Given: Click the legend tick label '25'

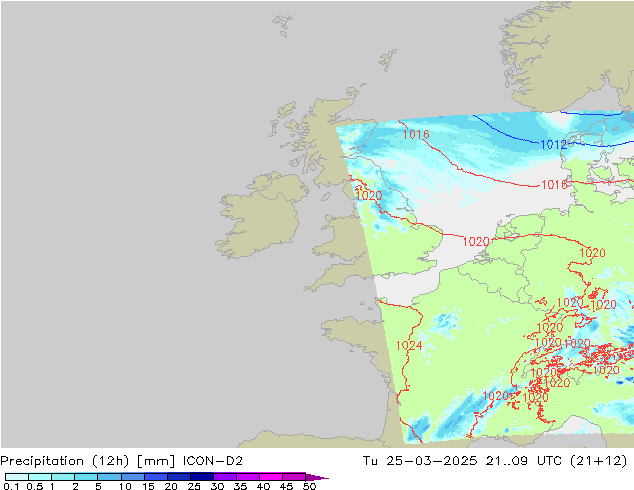Looking at the screenshot, I should [x=194, y=486].
